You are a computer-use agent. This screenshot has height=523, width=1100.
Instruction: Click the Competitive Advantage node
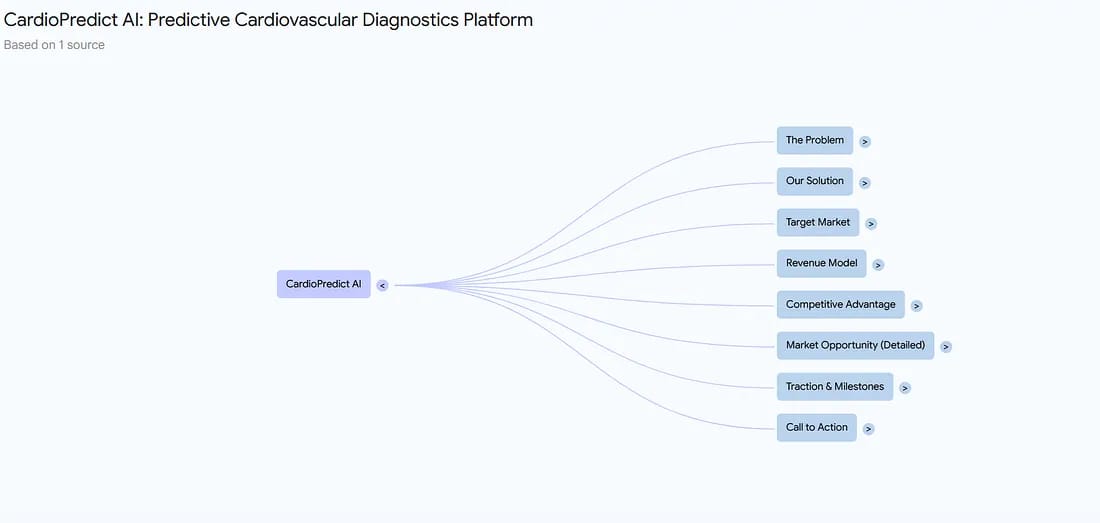[841, 304]
